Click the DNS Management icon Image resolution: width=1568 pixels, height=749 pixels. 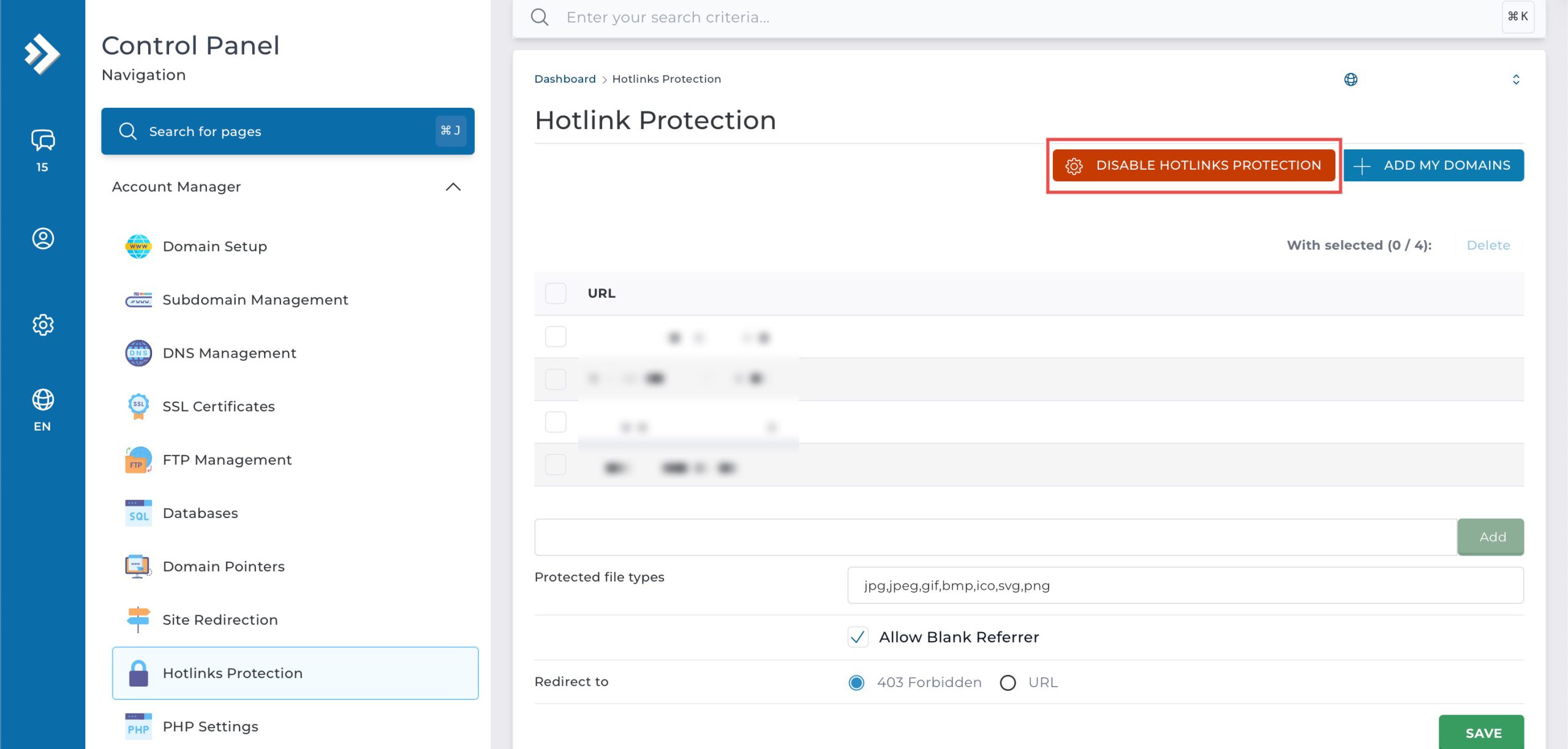[138, 353]
